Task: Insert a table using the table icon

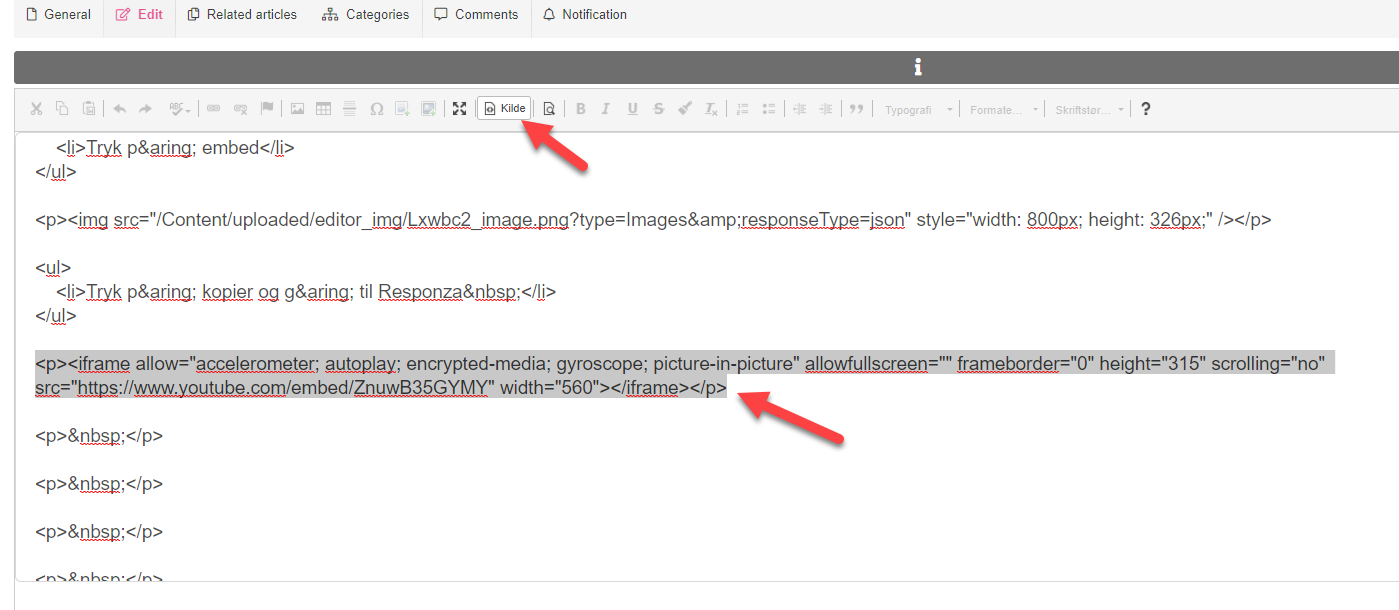Action: pyautogui.click(x=324, y=109)
